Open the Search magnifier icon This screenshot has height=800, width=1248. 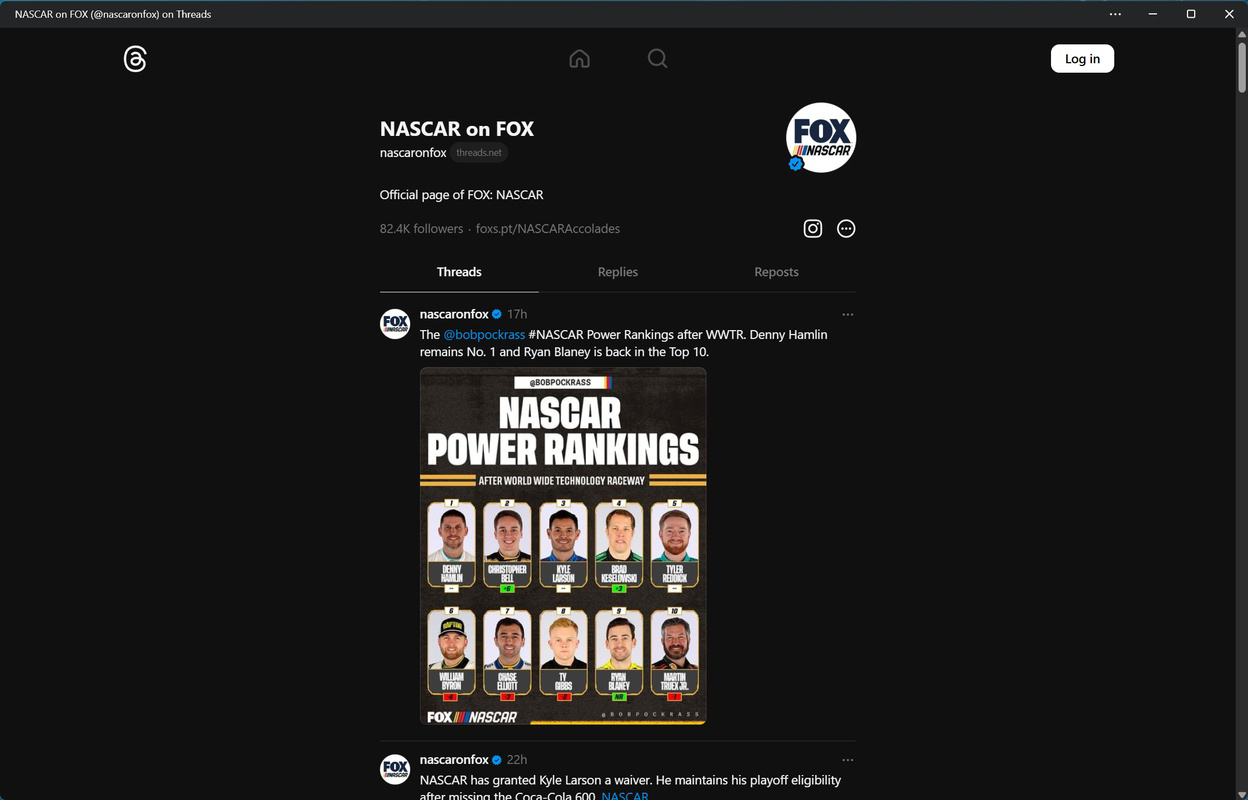(x=657, y=59)
